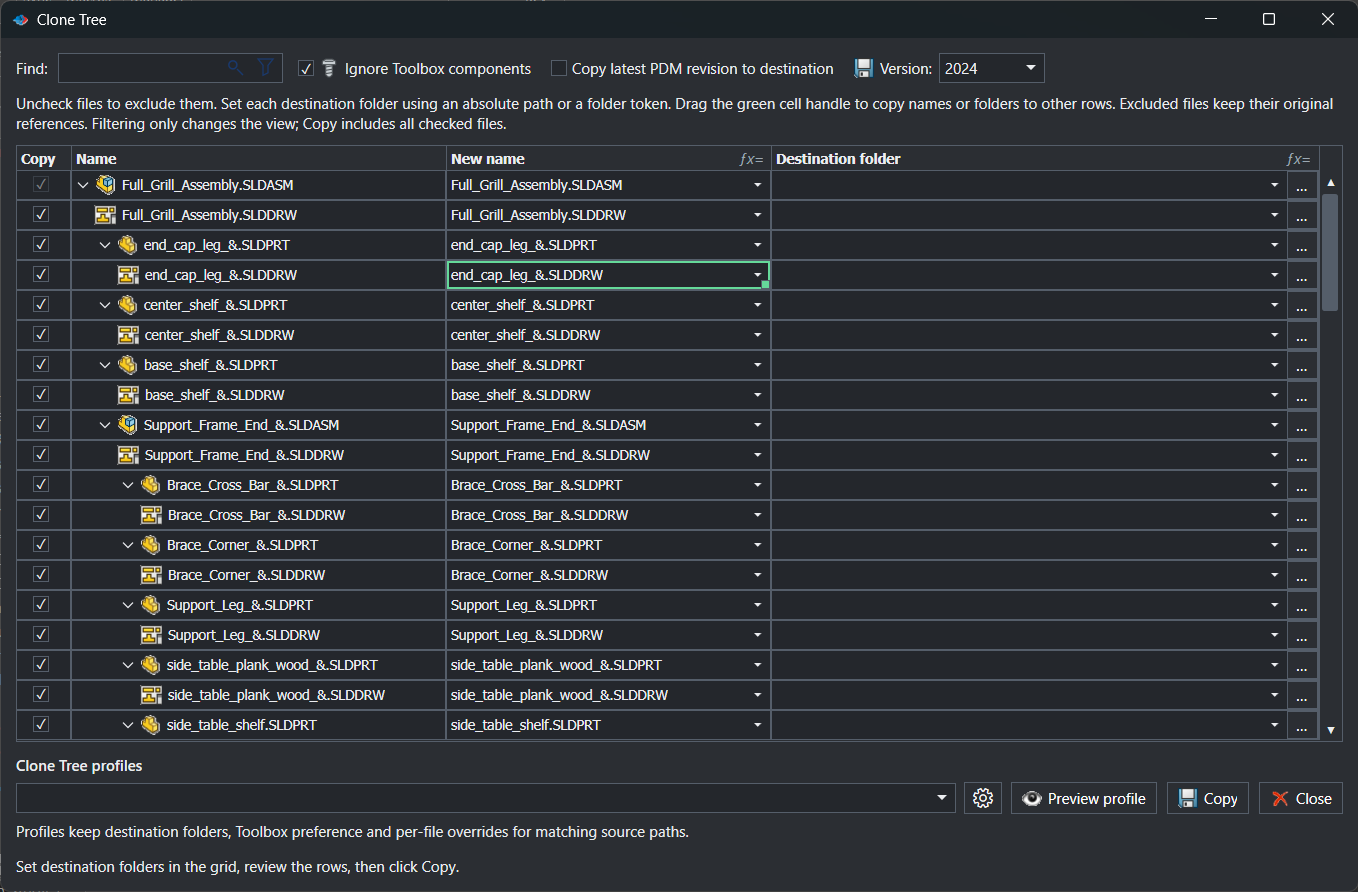Click the Preview profile button
The width and height of the screenshot is (1358, 892).
click(1084, 798)
